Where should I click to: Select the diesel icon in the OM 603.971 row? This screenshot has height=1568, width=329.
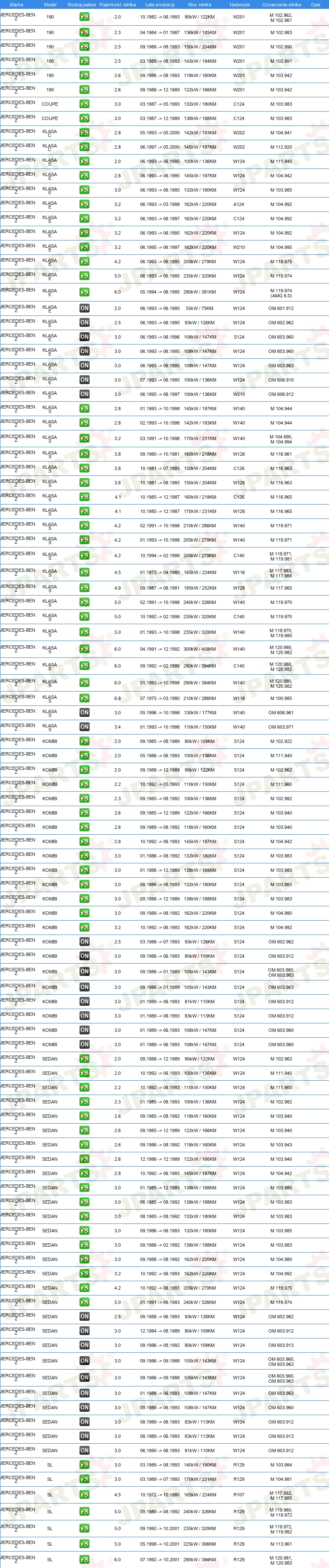[x=84, y=727]
